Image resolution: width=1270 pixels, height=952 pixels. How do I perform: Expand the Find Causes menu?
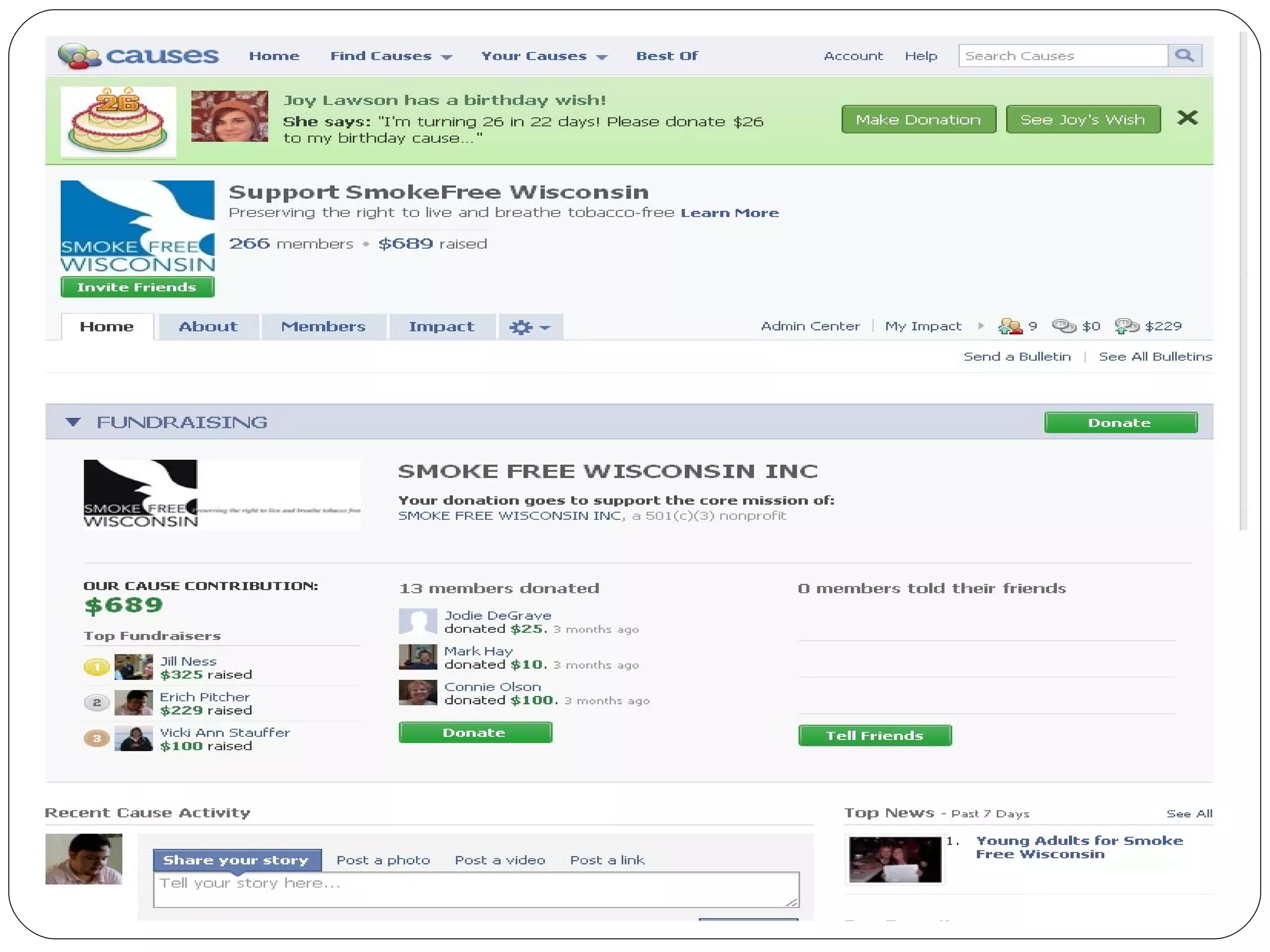point(391,56)
